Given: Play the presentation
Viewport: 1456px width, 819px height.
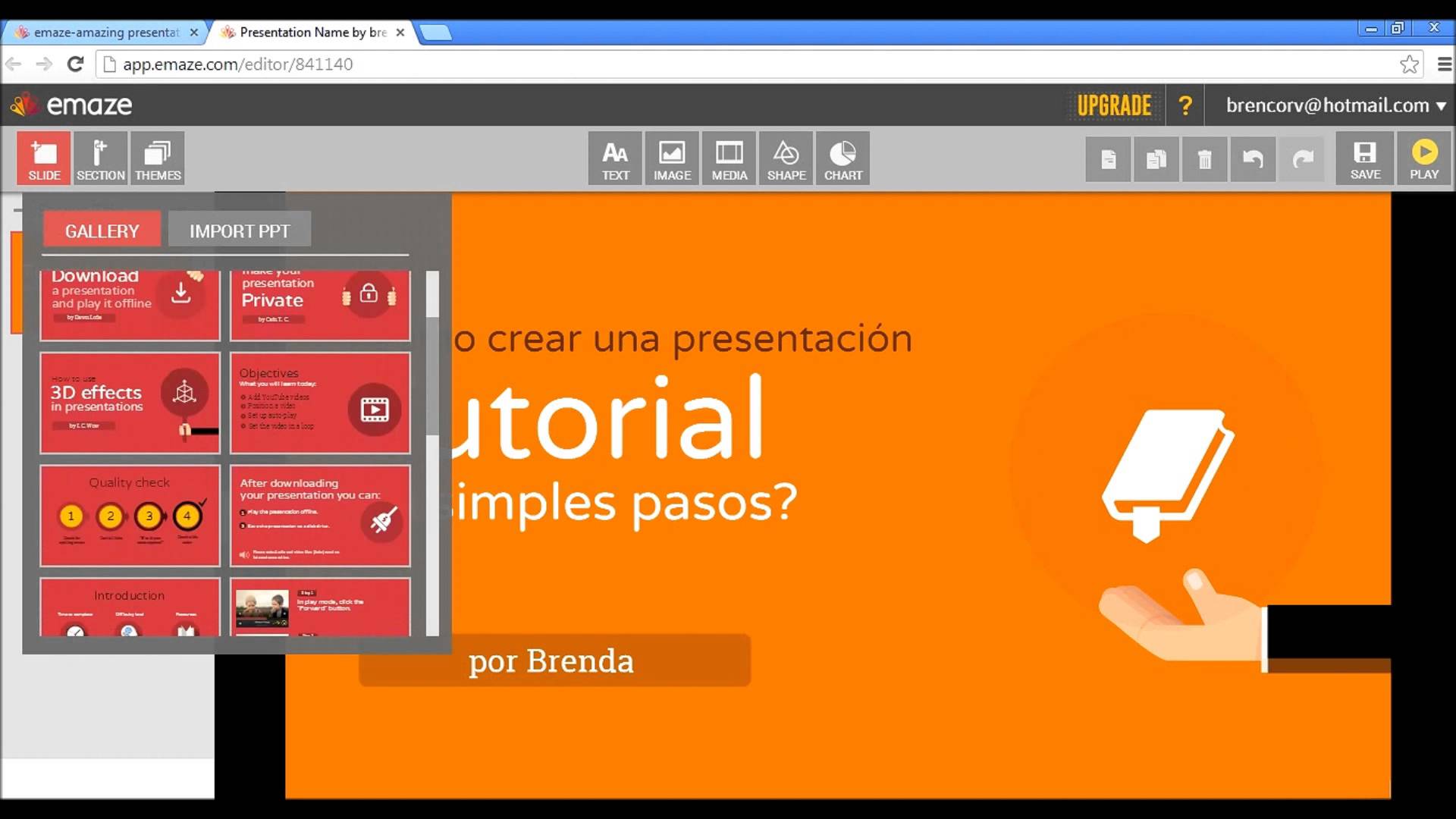Looking at the screenshot, I should pyautogui.click(x=1424, y=158).
